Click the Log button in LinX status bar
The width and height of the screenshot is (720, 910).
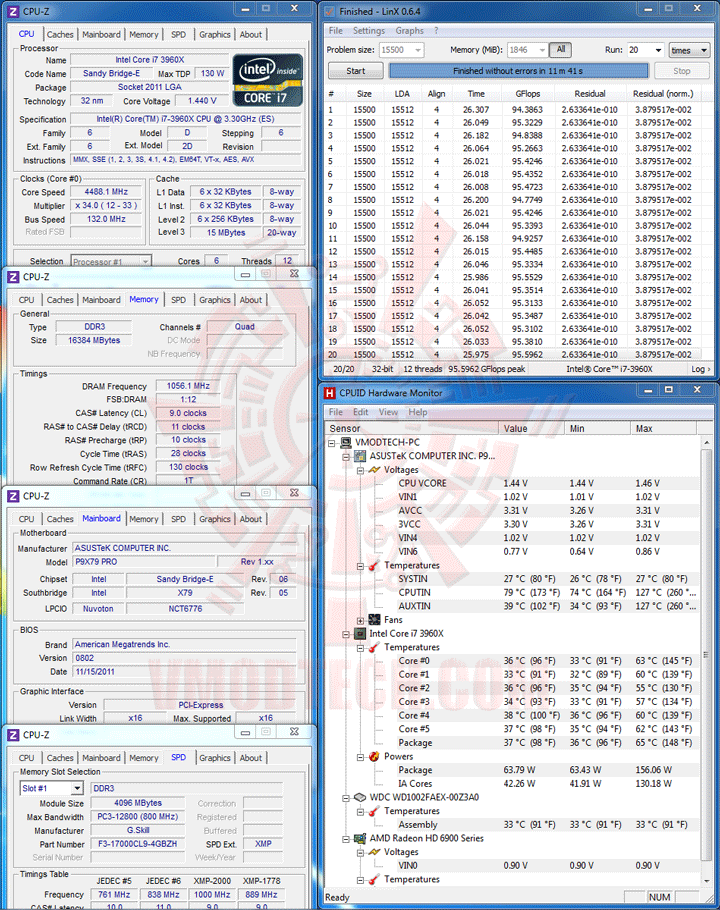click(x=701, y=369)
